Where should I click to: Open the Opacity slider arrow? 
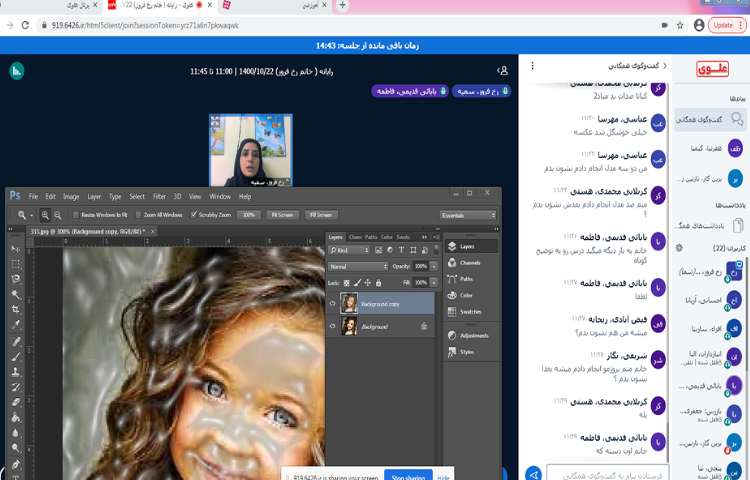434,266
